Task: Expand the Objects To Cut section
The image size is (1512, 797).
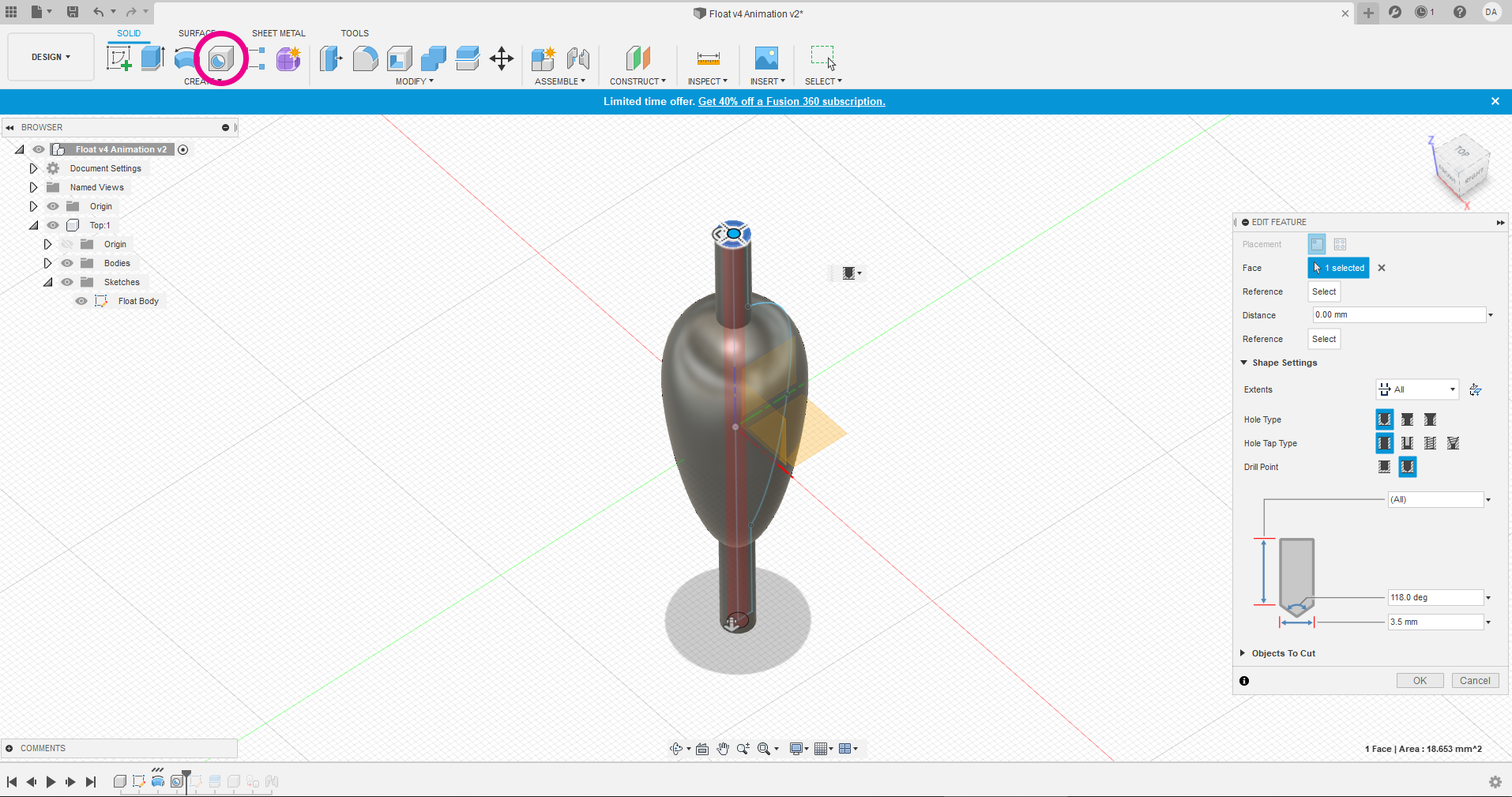Action: [1243, 653]
